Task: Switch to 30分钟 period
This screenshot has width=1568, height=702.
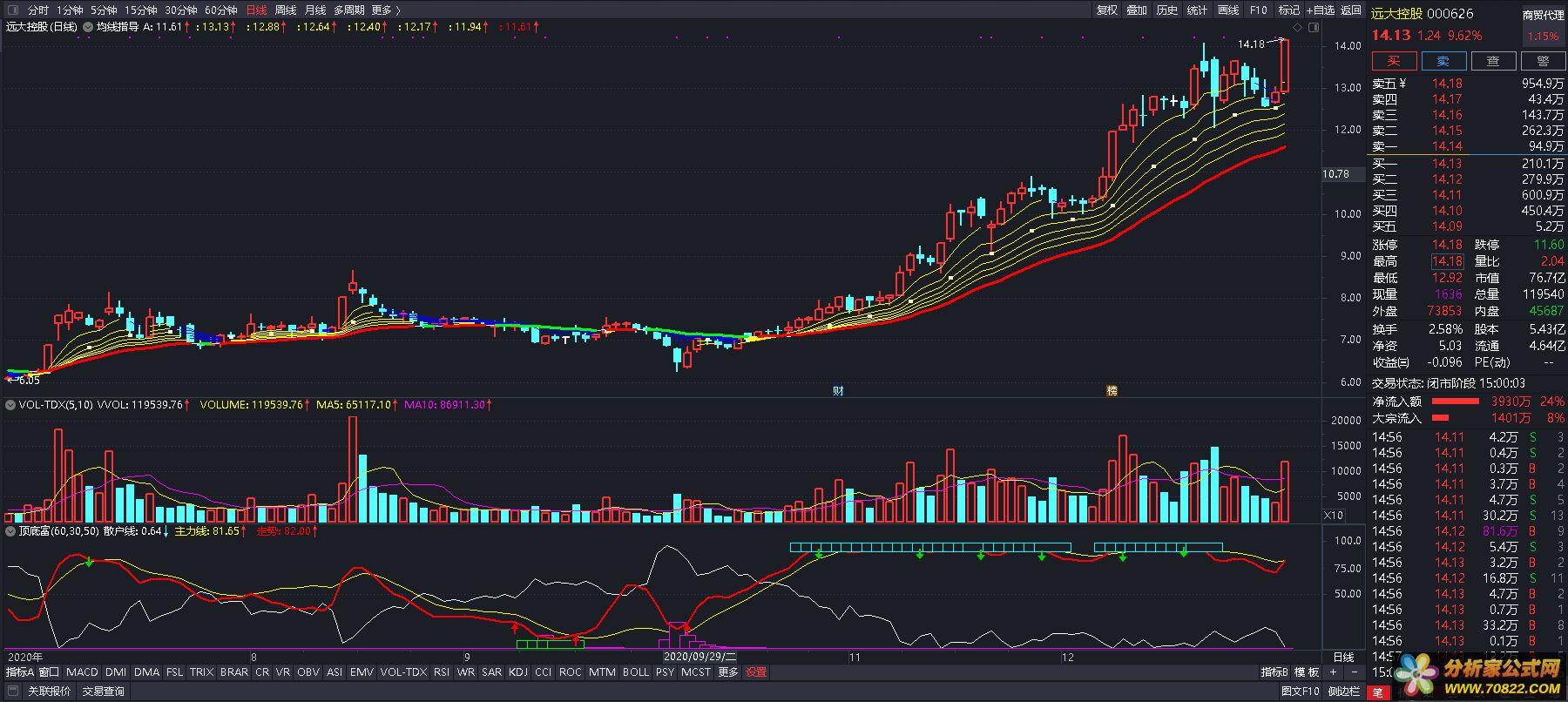Action: (181, 10)
